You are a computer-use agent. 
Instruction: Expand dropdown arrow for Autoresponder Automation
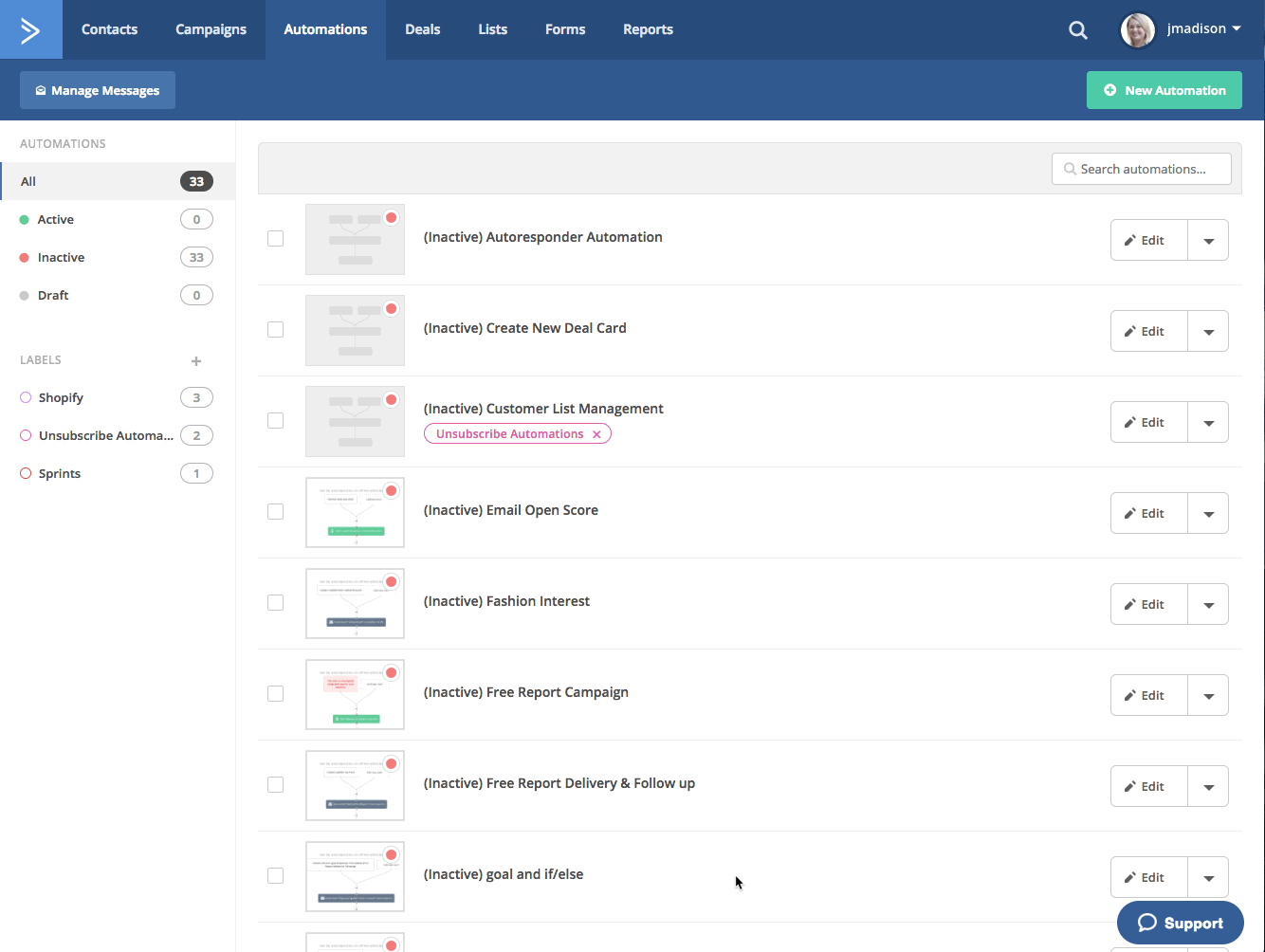coord(1208,240)
